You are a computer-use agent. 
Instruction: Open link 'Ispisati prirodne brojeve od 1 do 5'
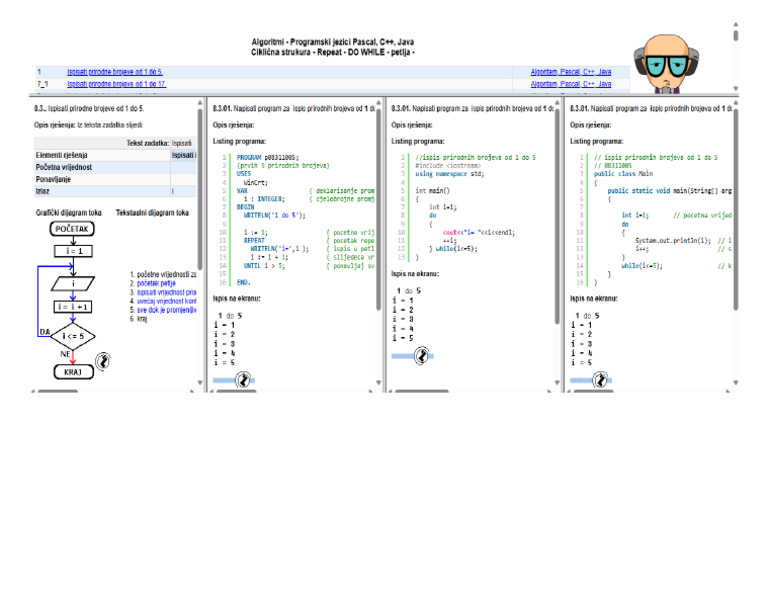pyautogui.click(x=115, y=72)
